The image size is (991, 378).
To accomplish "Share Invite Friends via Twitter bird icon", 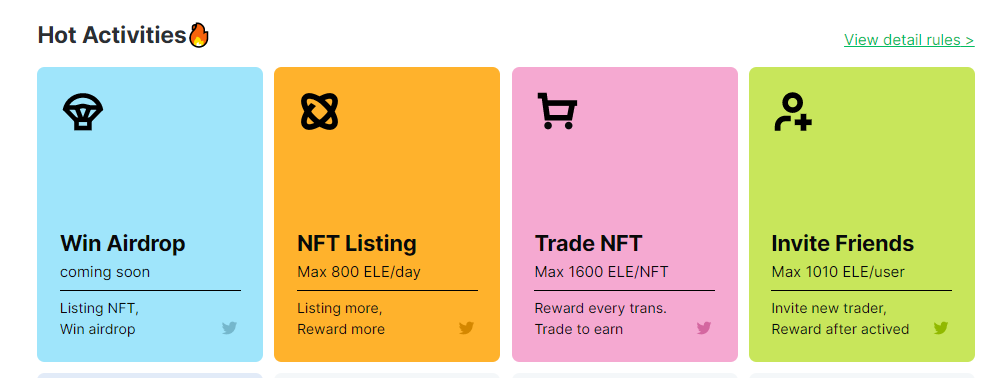I will 941,328.
